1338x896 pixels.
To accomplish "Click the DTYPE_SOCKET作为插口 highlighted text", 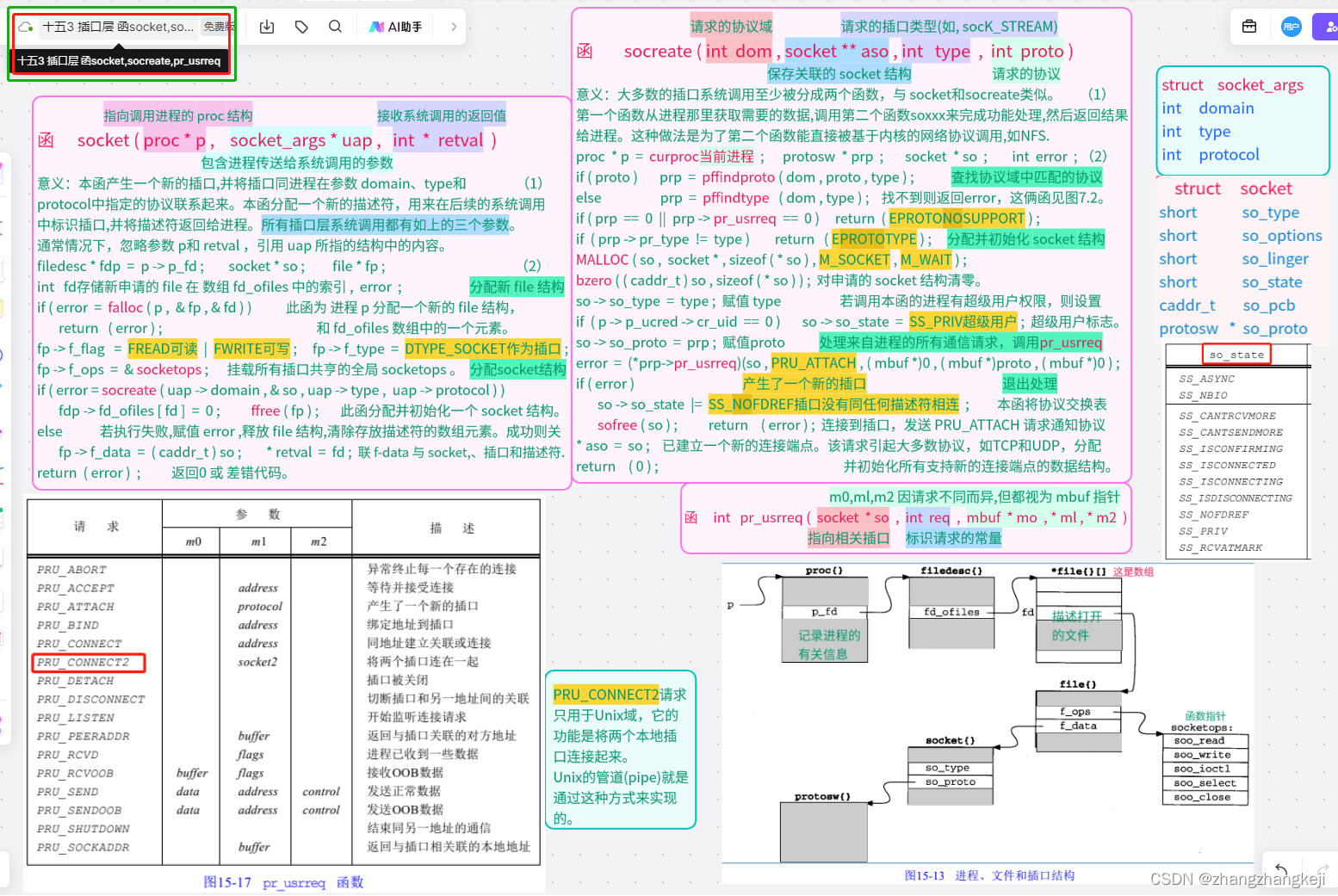I will (482, 349).
